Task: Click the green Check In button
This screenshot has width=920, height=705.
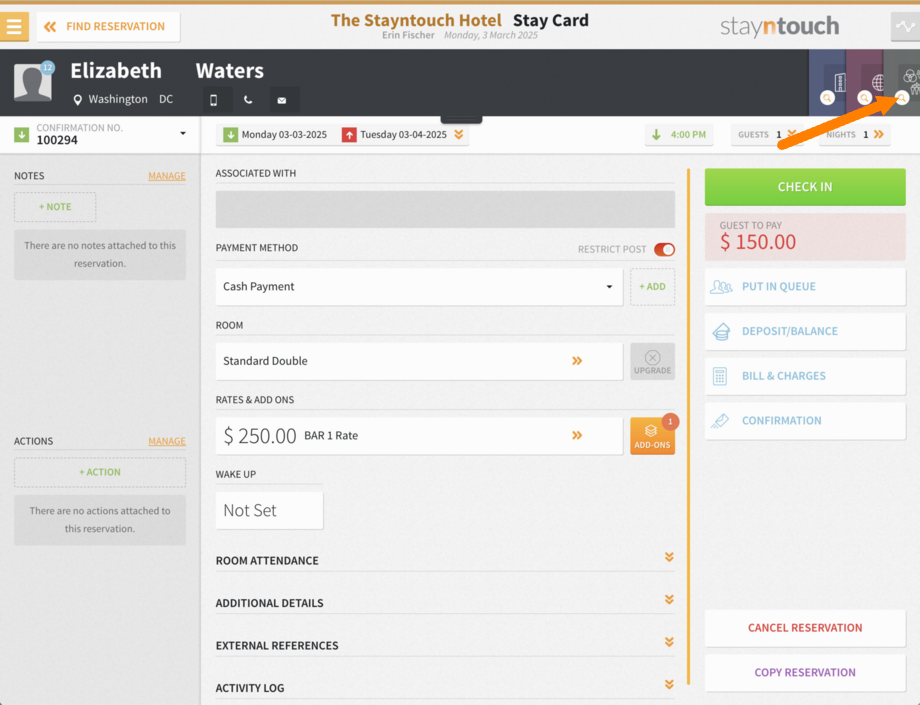Action: pos(805,187)
